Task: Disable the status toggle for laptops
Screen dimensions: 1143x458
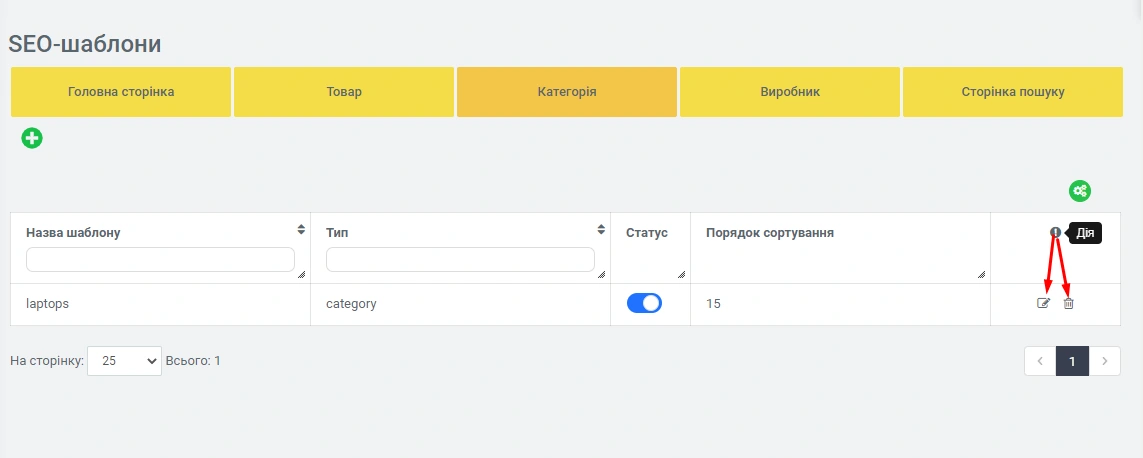Action: (644, 303)
